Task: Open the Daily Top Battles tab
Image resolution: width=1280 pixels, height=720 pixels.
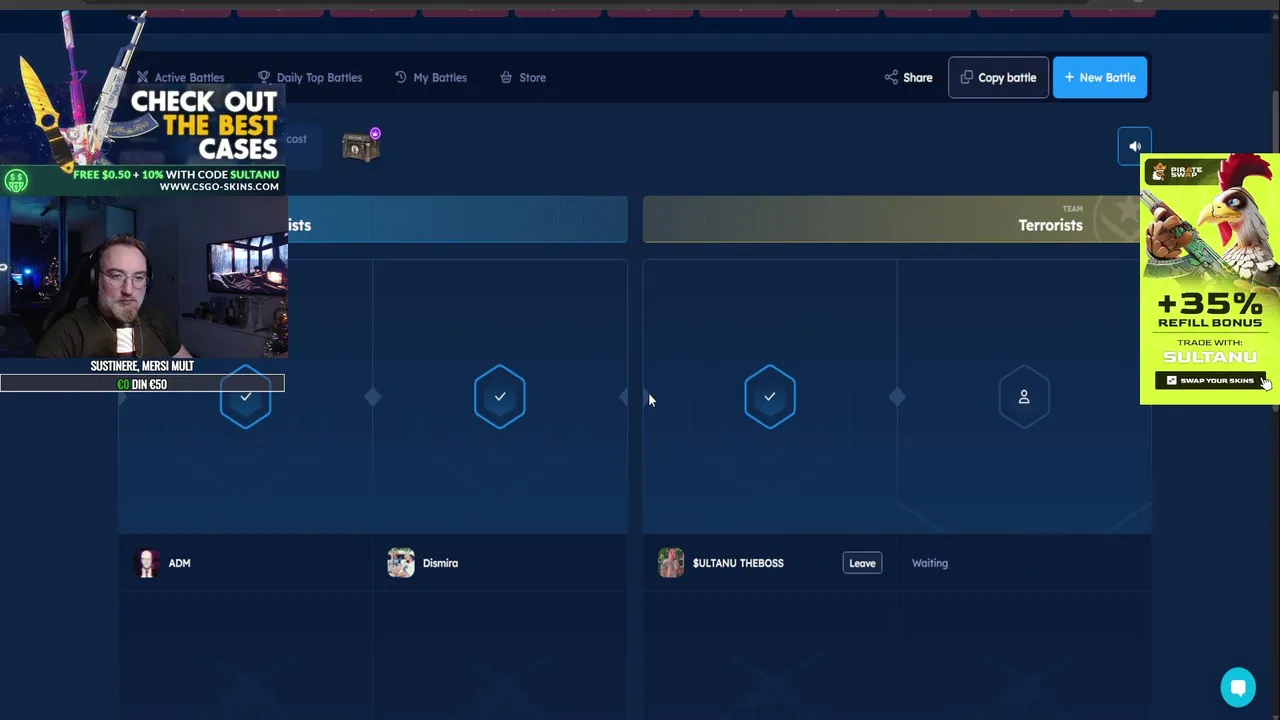Action: pos(309,77)
